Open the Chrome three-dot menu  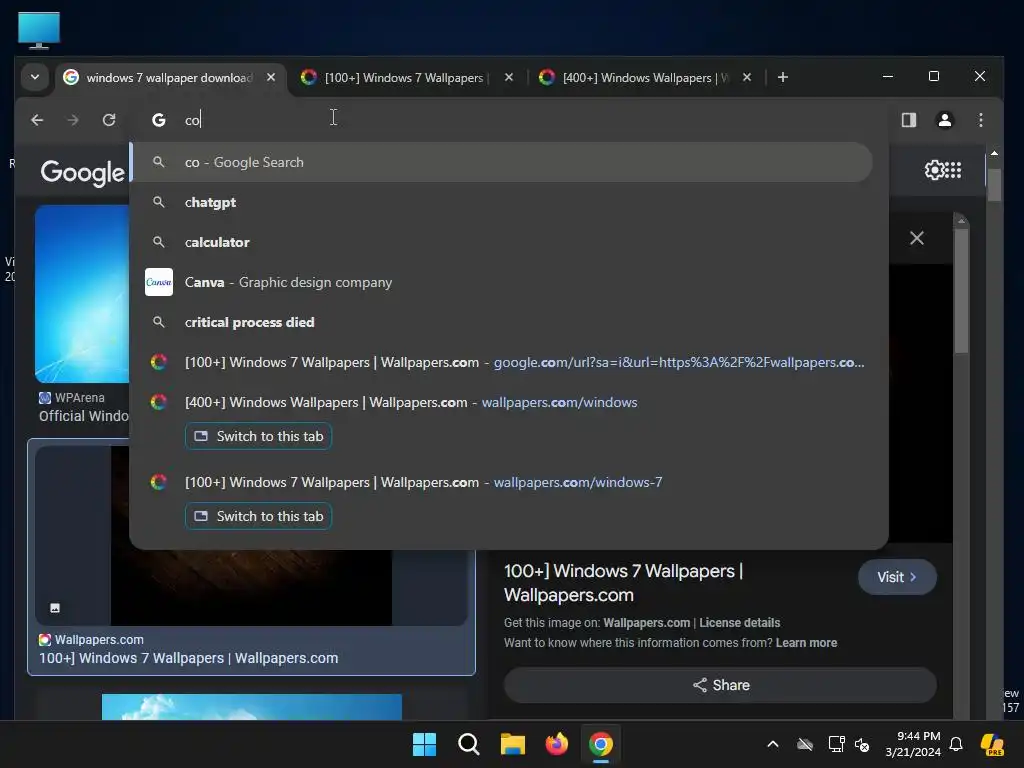(980, 120)
